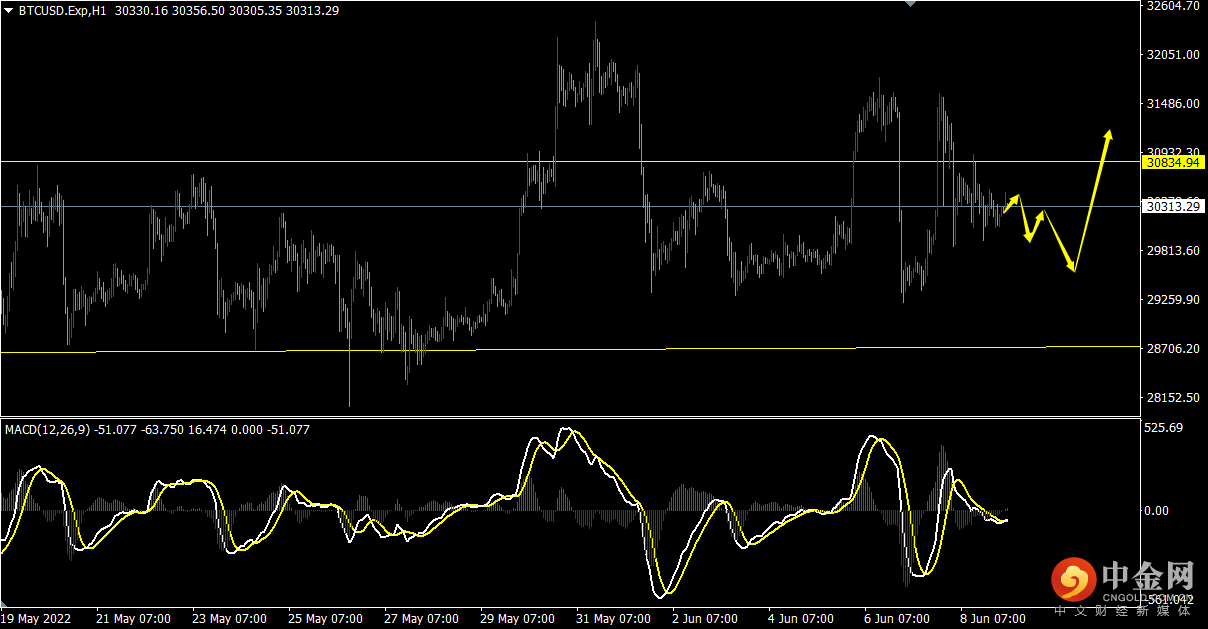Click the 23 May 07:00 time label

[229, 619]
